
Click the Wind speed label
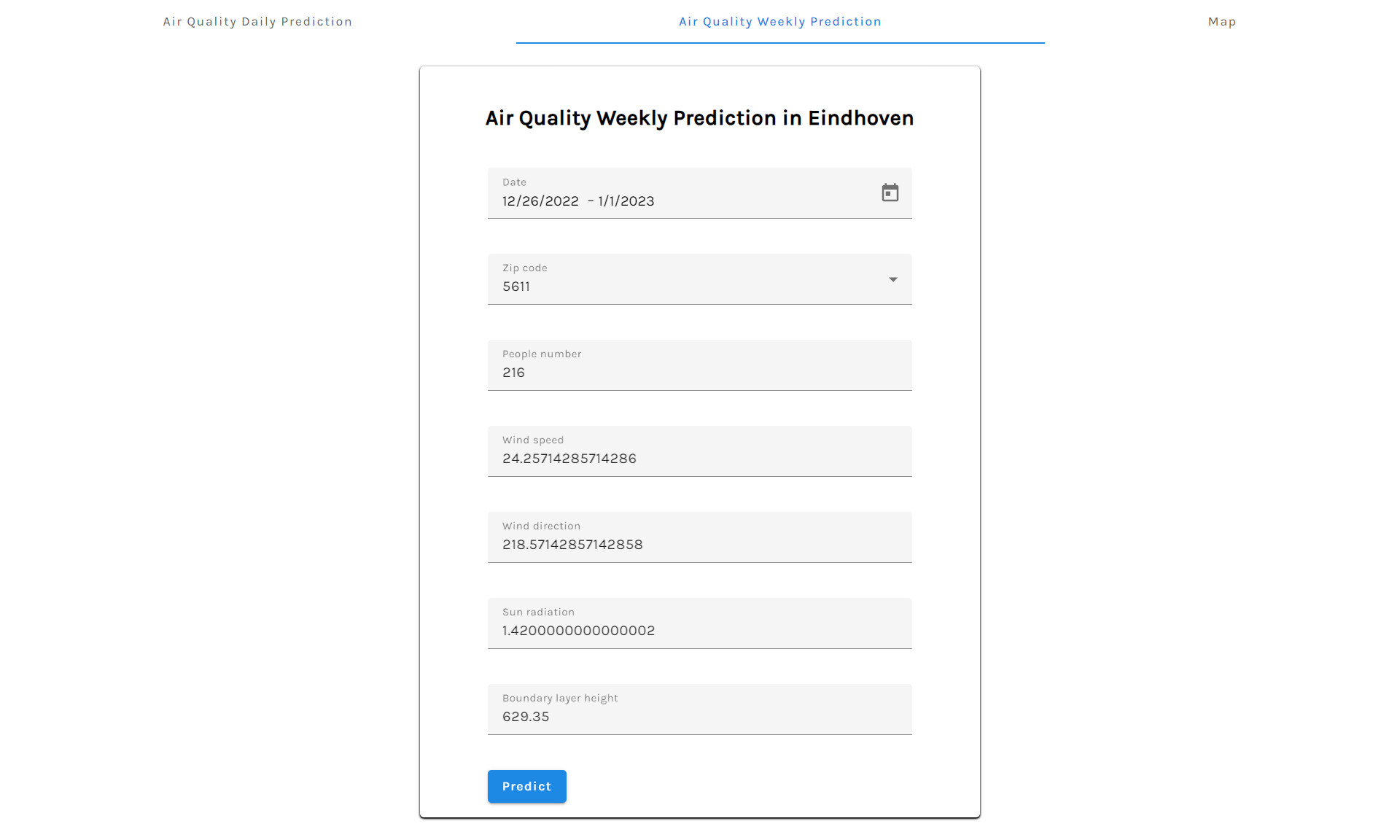532,440
